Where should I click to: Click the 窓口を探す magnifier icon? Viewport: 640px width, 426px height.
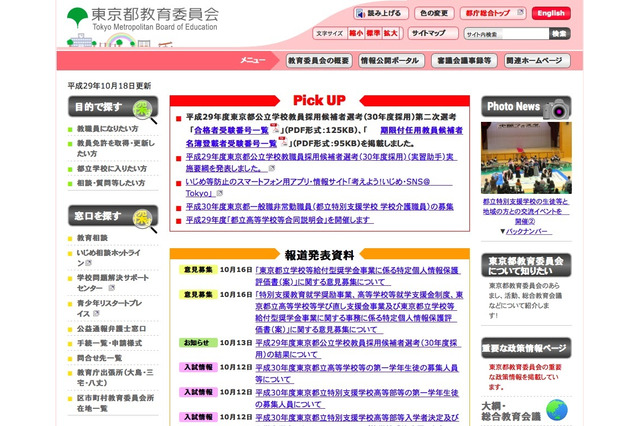coord(144,220)
